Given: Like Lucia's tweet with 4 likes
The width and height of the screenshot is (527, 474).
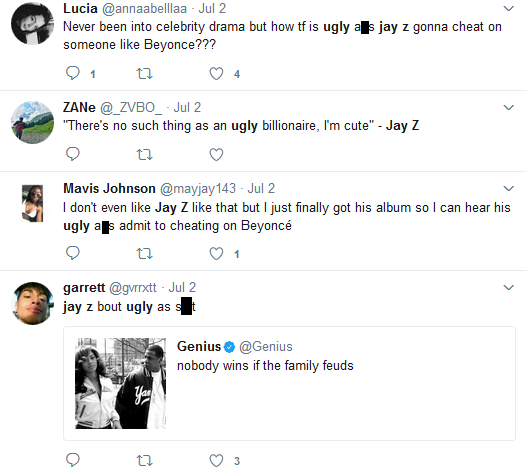Looking at the screenshot, I should point(216,74).
